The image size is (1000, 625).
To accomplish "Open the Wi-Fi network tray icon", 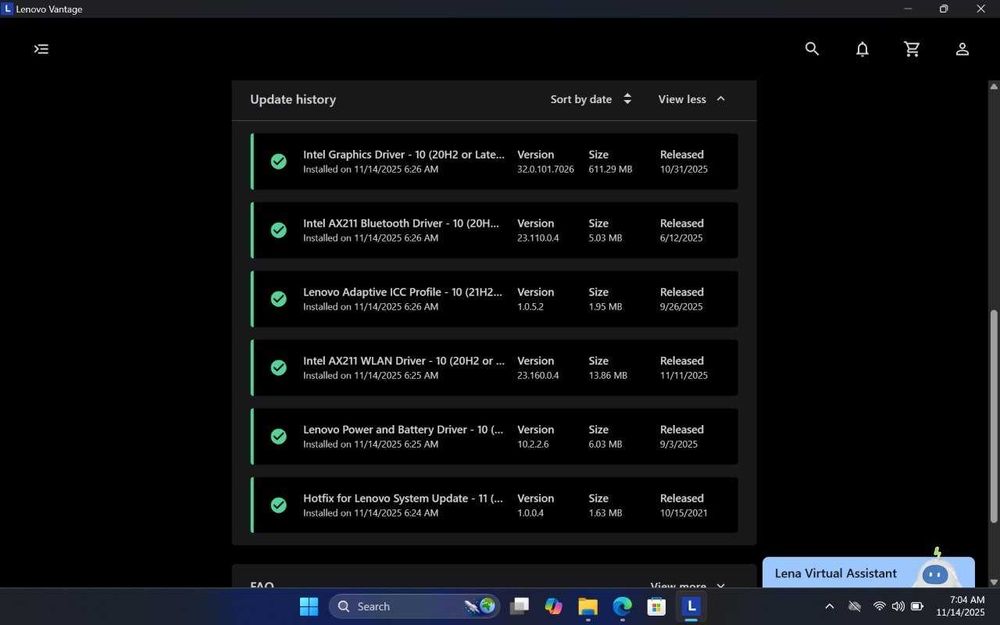I will [879, 606].
